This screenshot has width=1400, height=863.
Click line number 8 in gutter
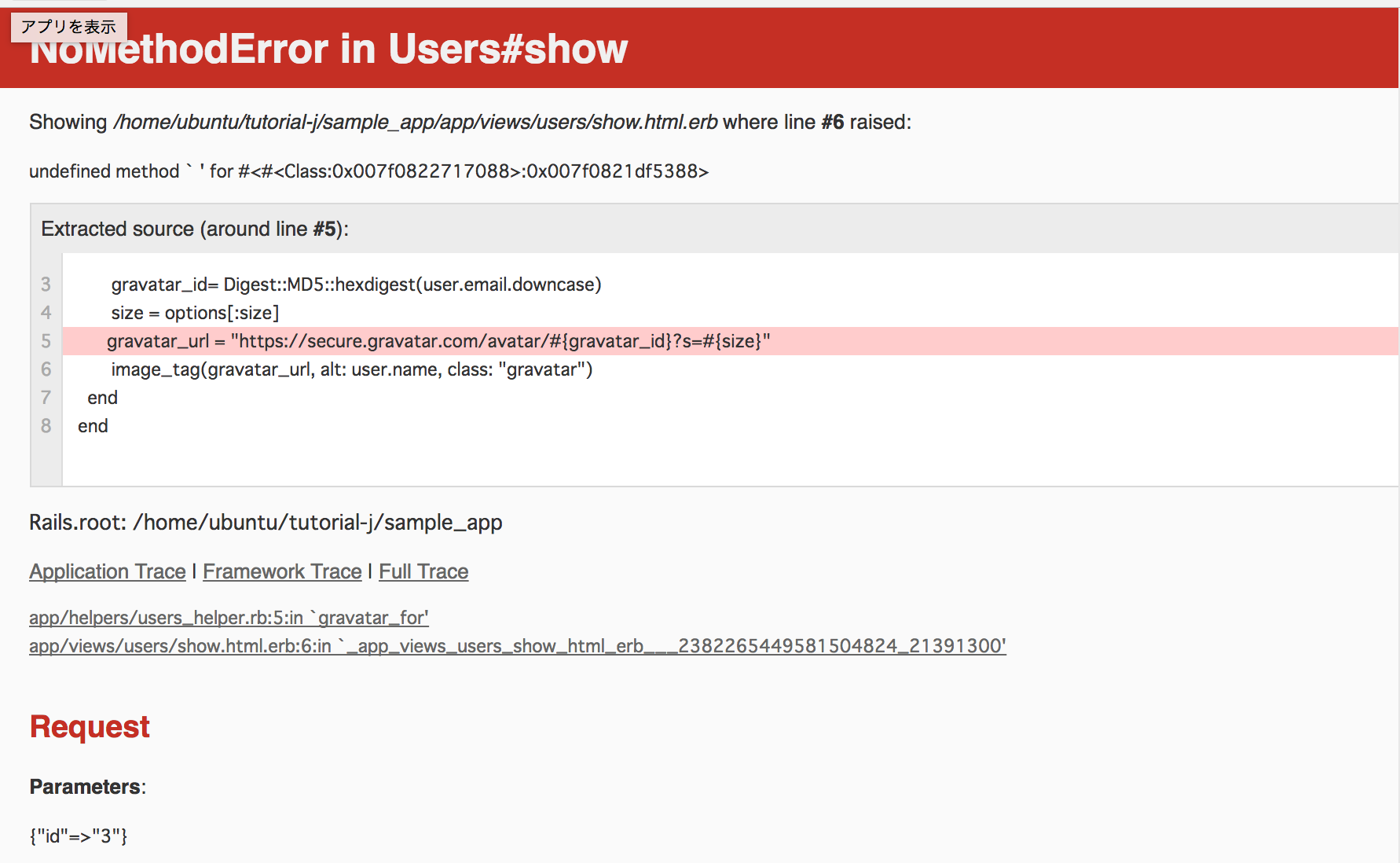(x=46, y=426)
